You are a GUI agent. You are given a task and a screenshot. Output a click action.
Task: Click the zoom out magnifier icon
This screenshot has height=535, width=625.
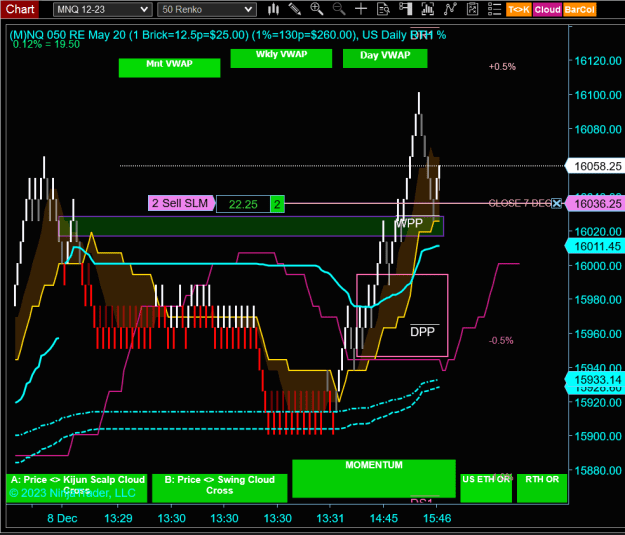(x=339, y=9)
